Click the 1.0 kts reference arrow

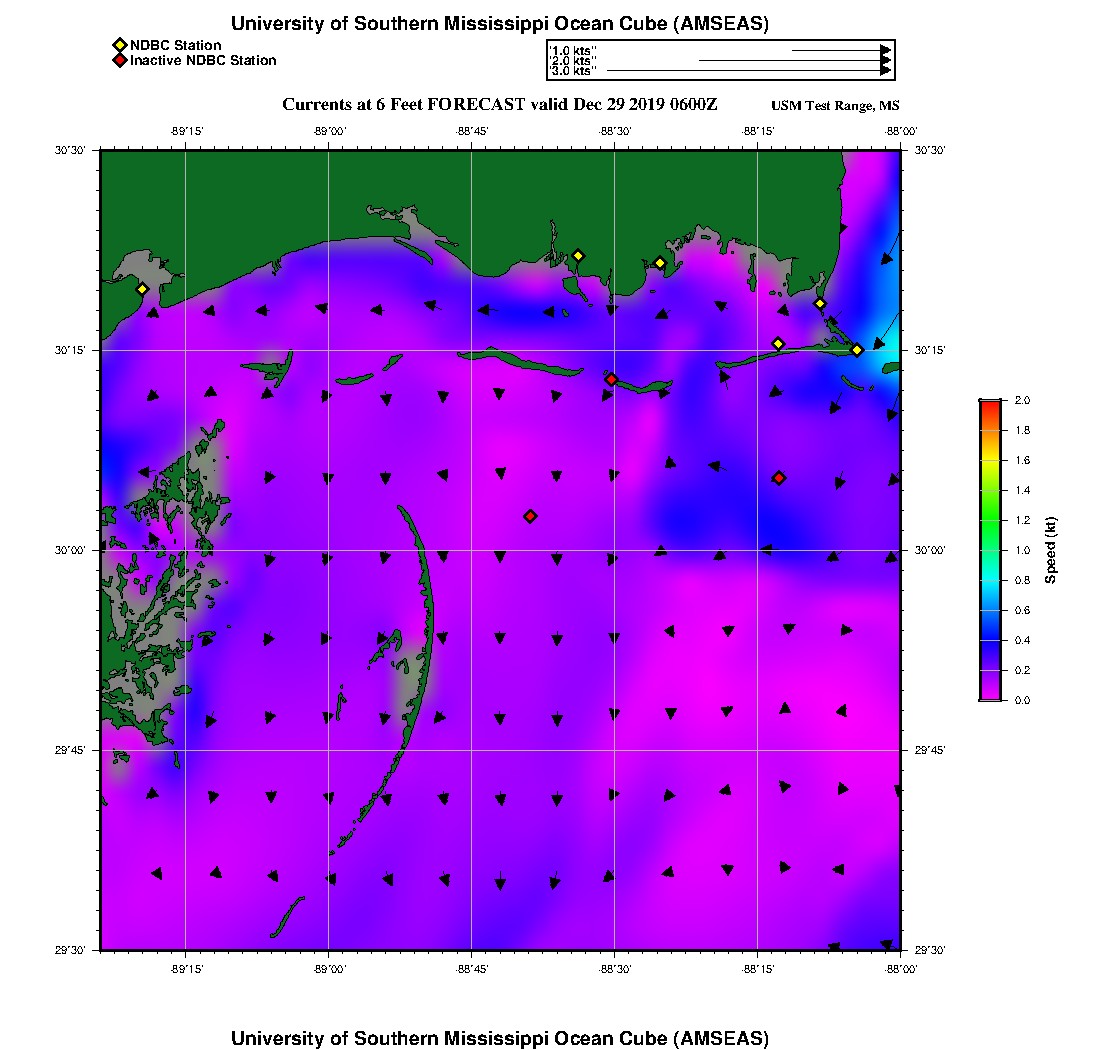coord(840,49)
